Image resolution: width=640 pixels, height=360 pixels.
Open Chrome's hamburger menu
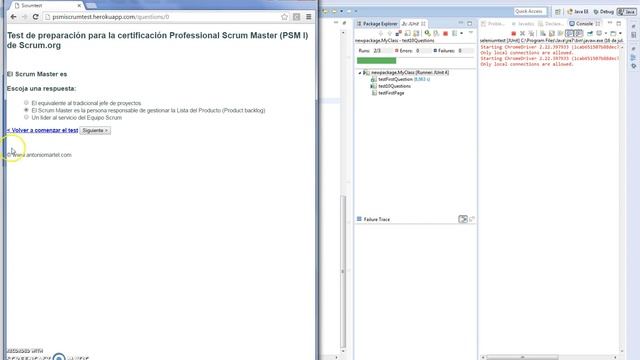(x=309, y=17)
